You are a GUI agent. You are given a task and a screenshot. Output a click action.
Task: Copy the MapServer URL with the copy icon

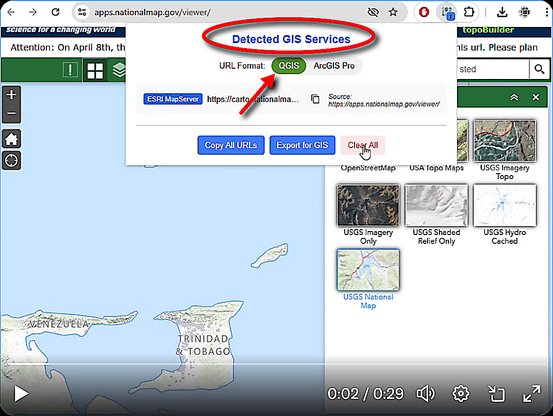pyautogui.click(x=315, y=99)
